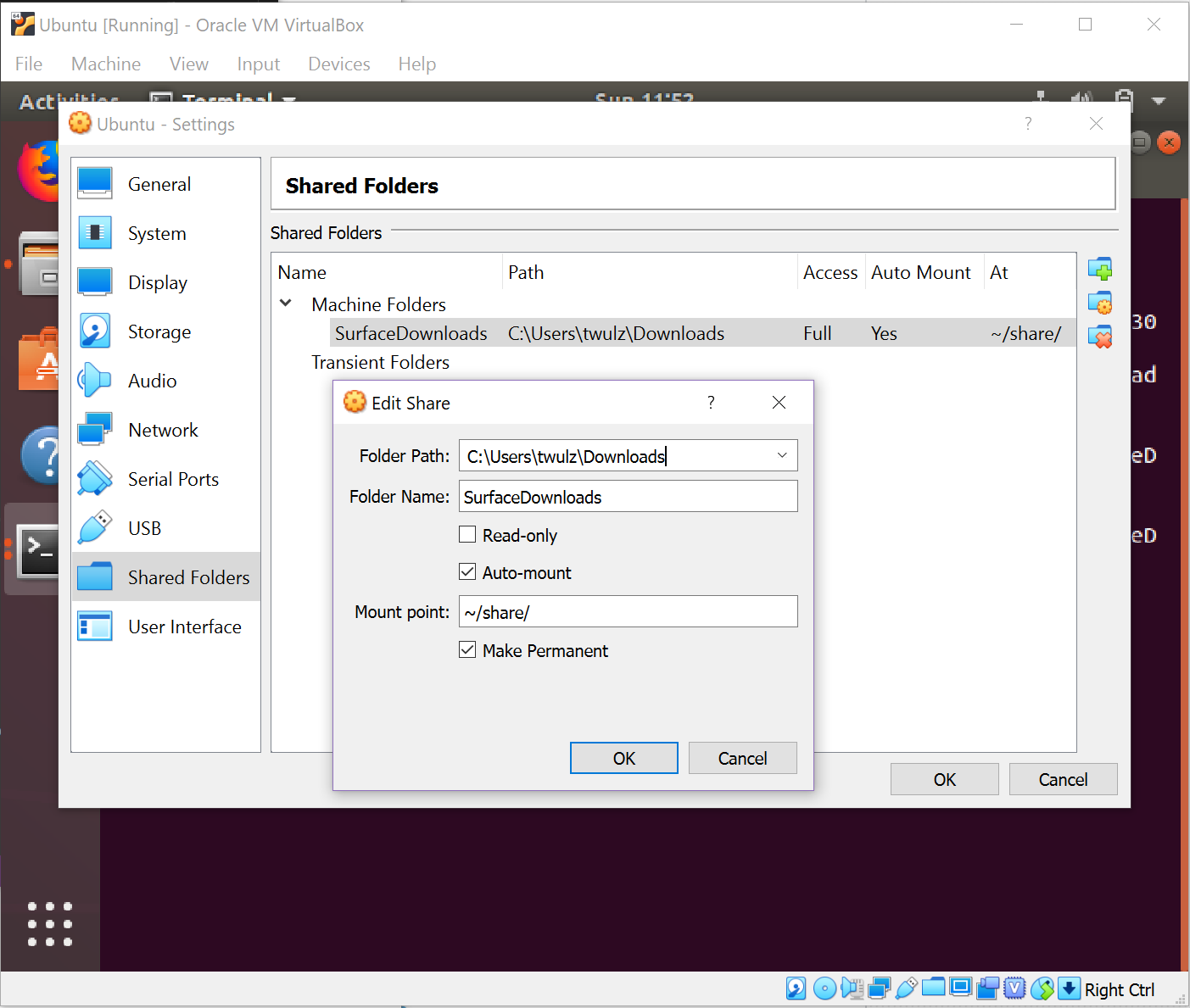Screen dimensions: 1190x1008
Task: Click USB indicator icon in status bar
Action: coord(907,989)
